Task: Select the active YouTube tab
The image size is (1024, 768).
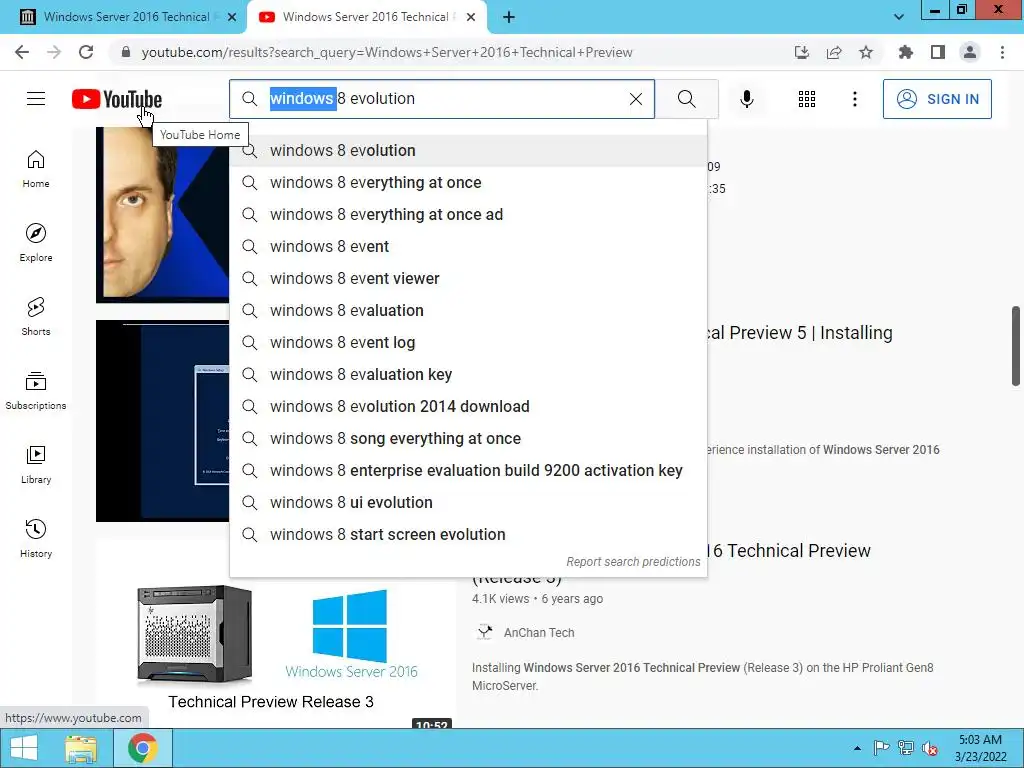Action: click(x=366, y=17)
